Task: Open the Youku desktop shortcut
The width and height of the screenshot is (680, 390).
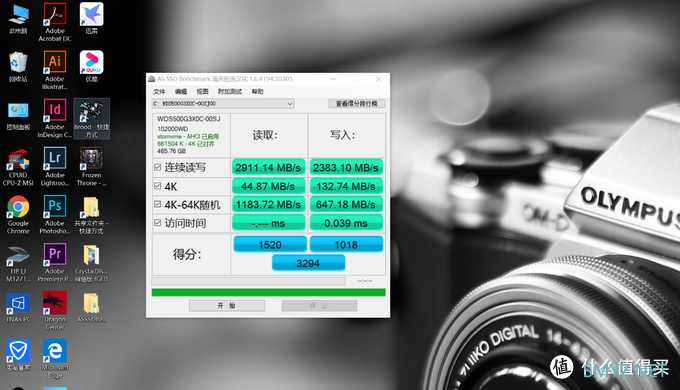Action: coord(91,66)
